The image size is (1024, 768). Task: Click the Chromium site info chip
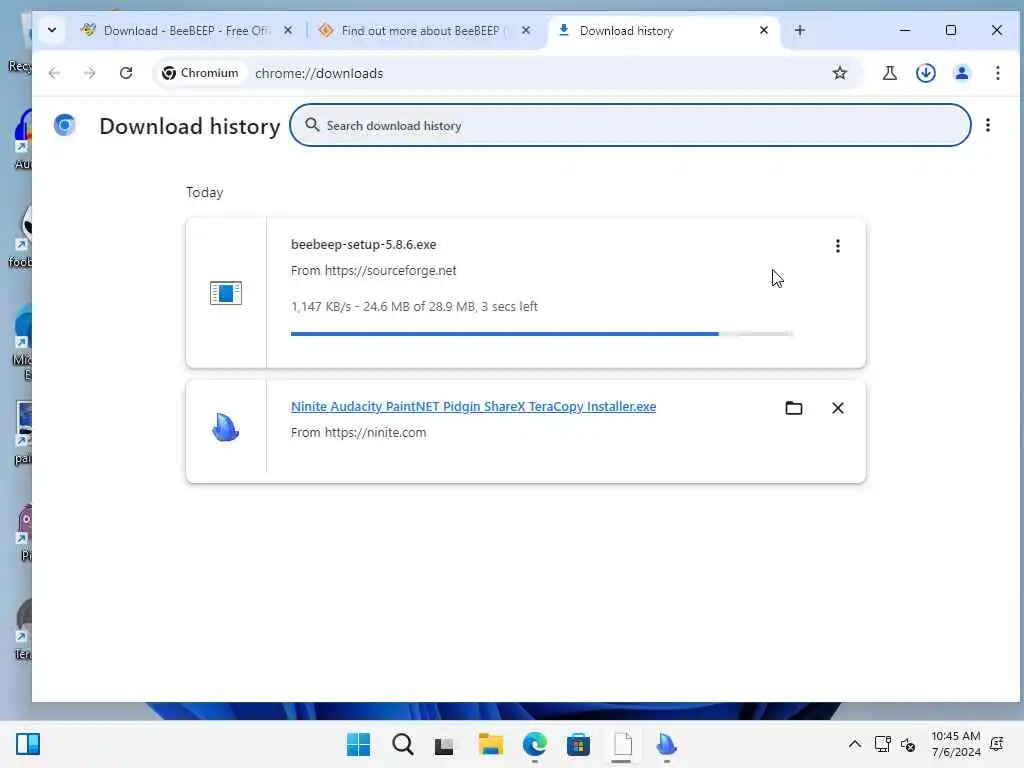[x=200, y=73]
